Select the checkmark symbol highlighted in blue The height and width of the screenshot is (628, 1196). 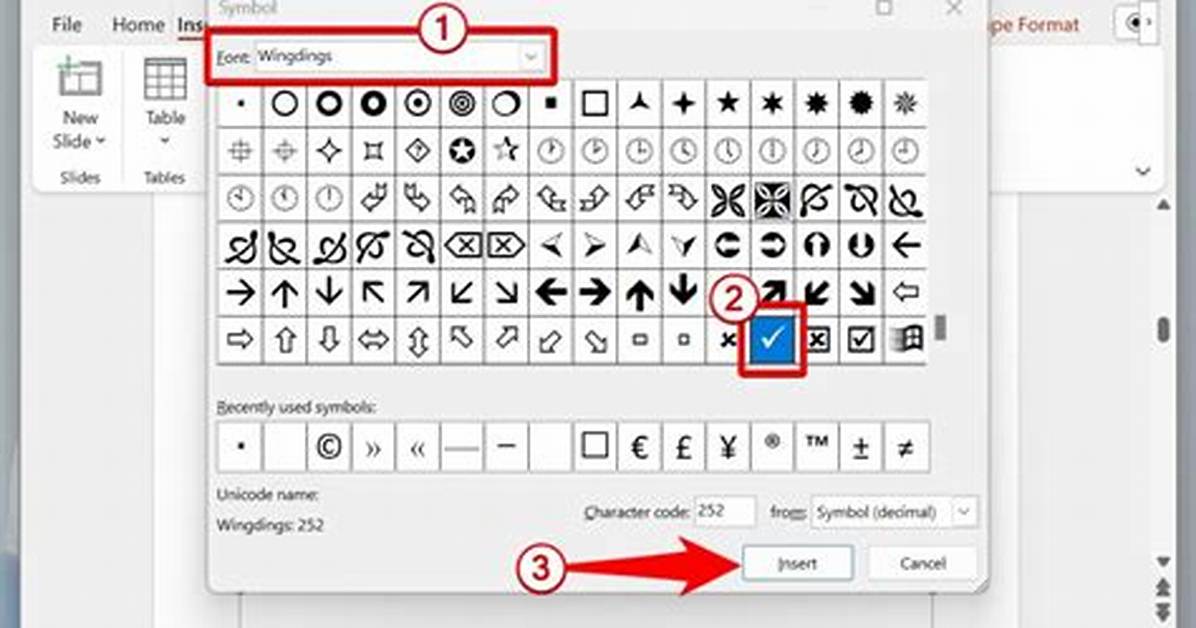pyautogui.click(x=772, y=340)
